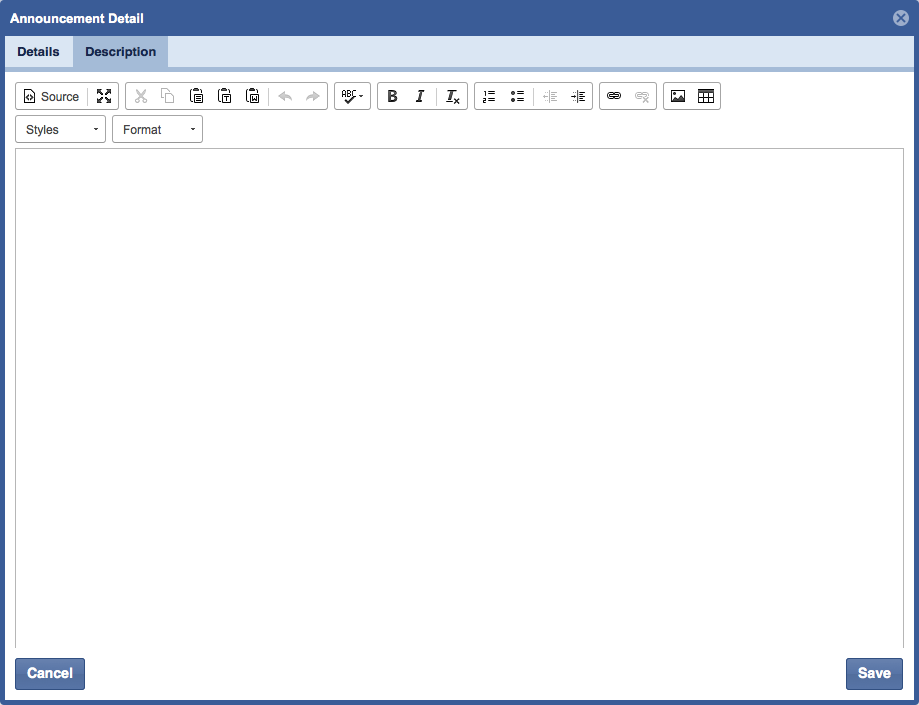This screenshot has width=919, height=705.
Task: Increase the indent level
Action: (x=578, y=97)
